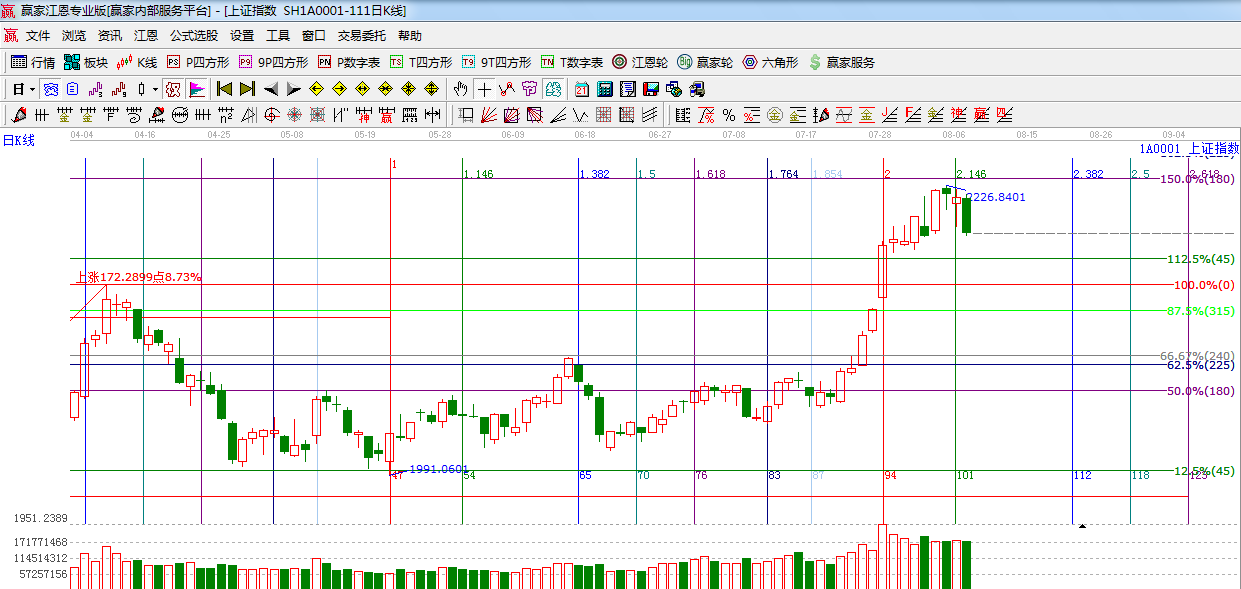Toggle the crosshair cursor button
Viewport: 1241px width, 589px height.
[x=484, y=89]
